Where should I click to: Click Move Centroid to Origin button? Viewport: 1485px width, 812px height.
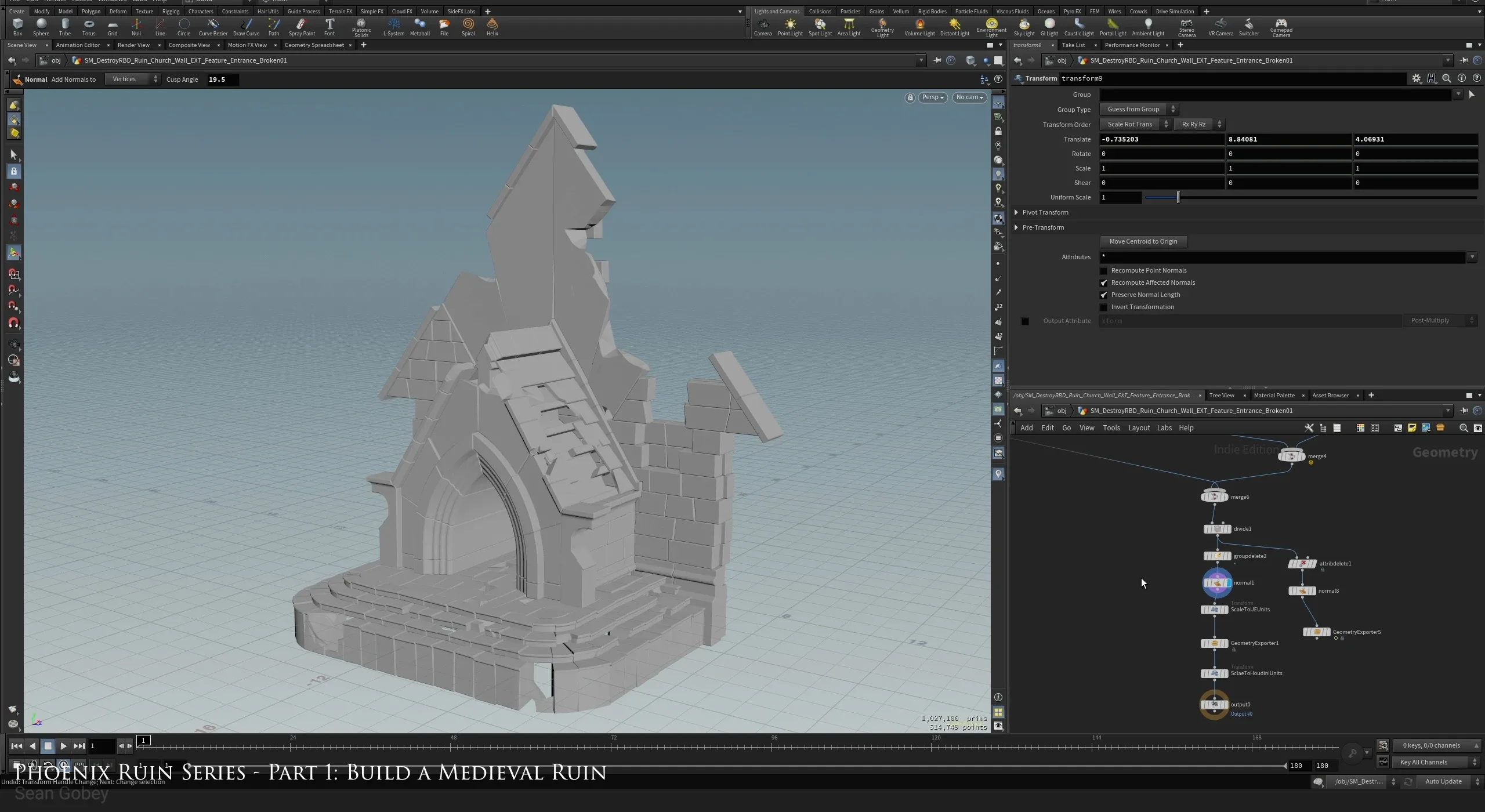coord(1144,241)
